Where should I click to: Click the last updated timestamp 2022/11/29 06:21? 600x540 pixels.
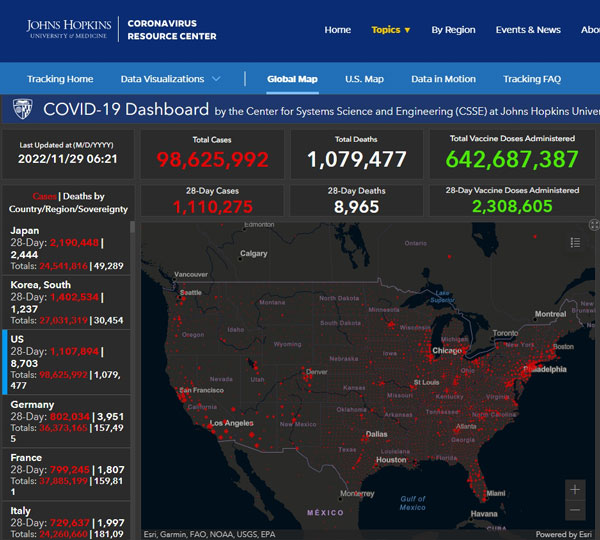pos(67,159)
